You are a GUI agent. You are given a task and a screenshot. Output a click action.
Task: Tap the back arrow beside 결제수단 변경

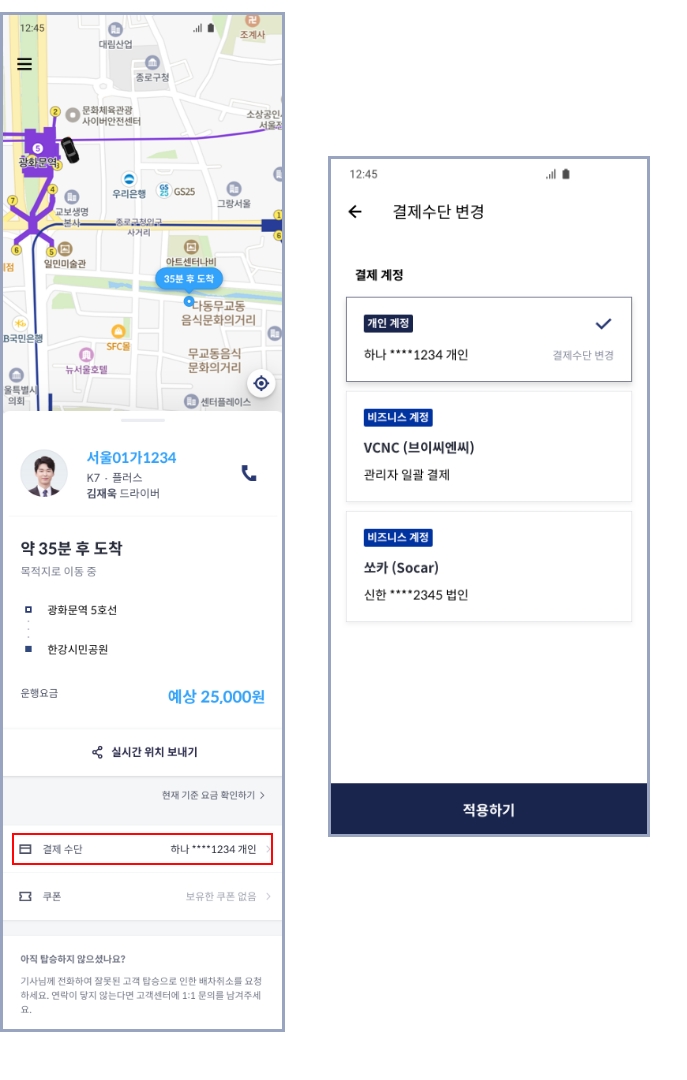coord(355,211)
